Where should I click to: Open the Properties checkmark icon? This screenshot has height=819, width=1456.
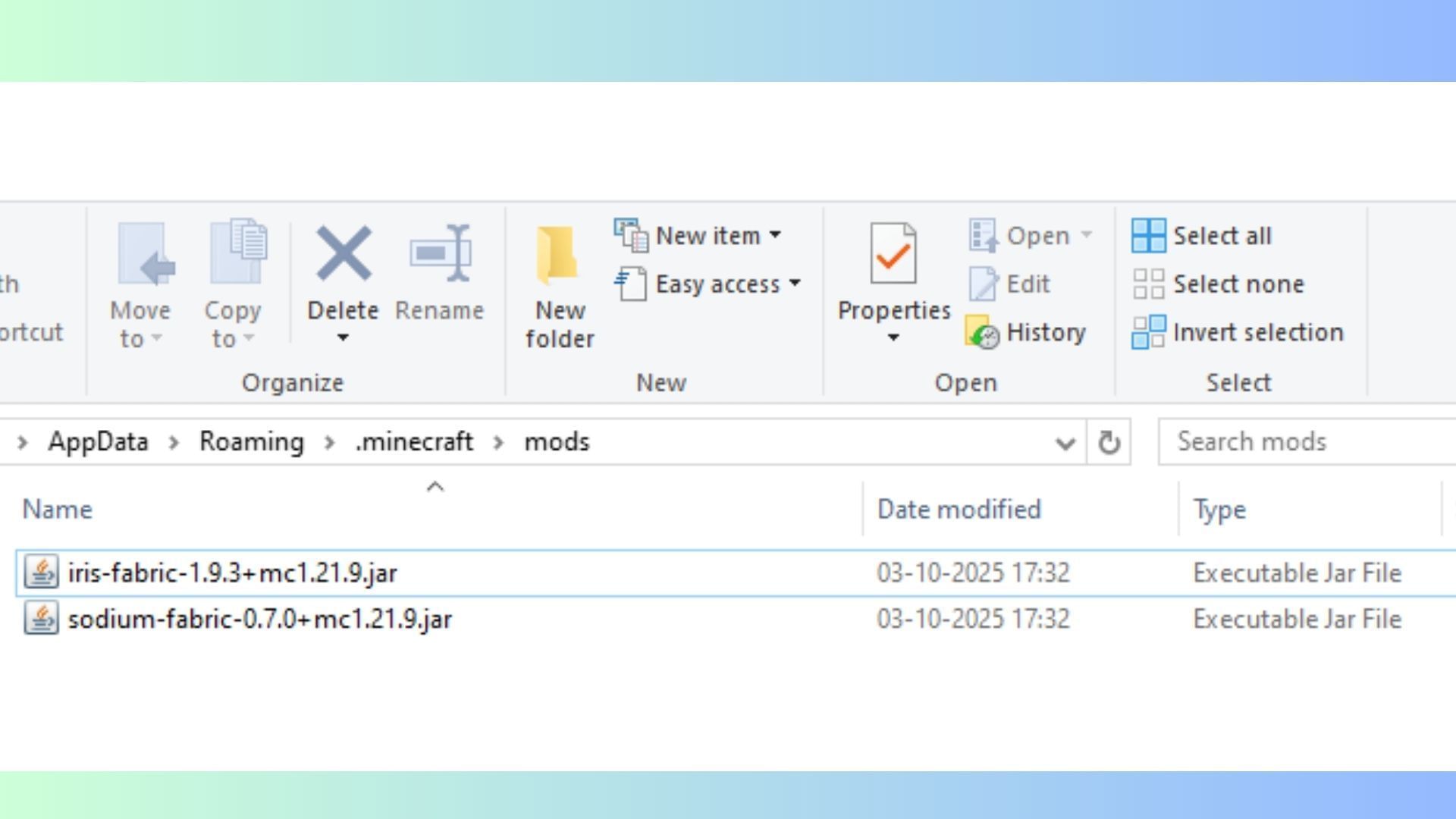(x=893, y=254)
